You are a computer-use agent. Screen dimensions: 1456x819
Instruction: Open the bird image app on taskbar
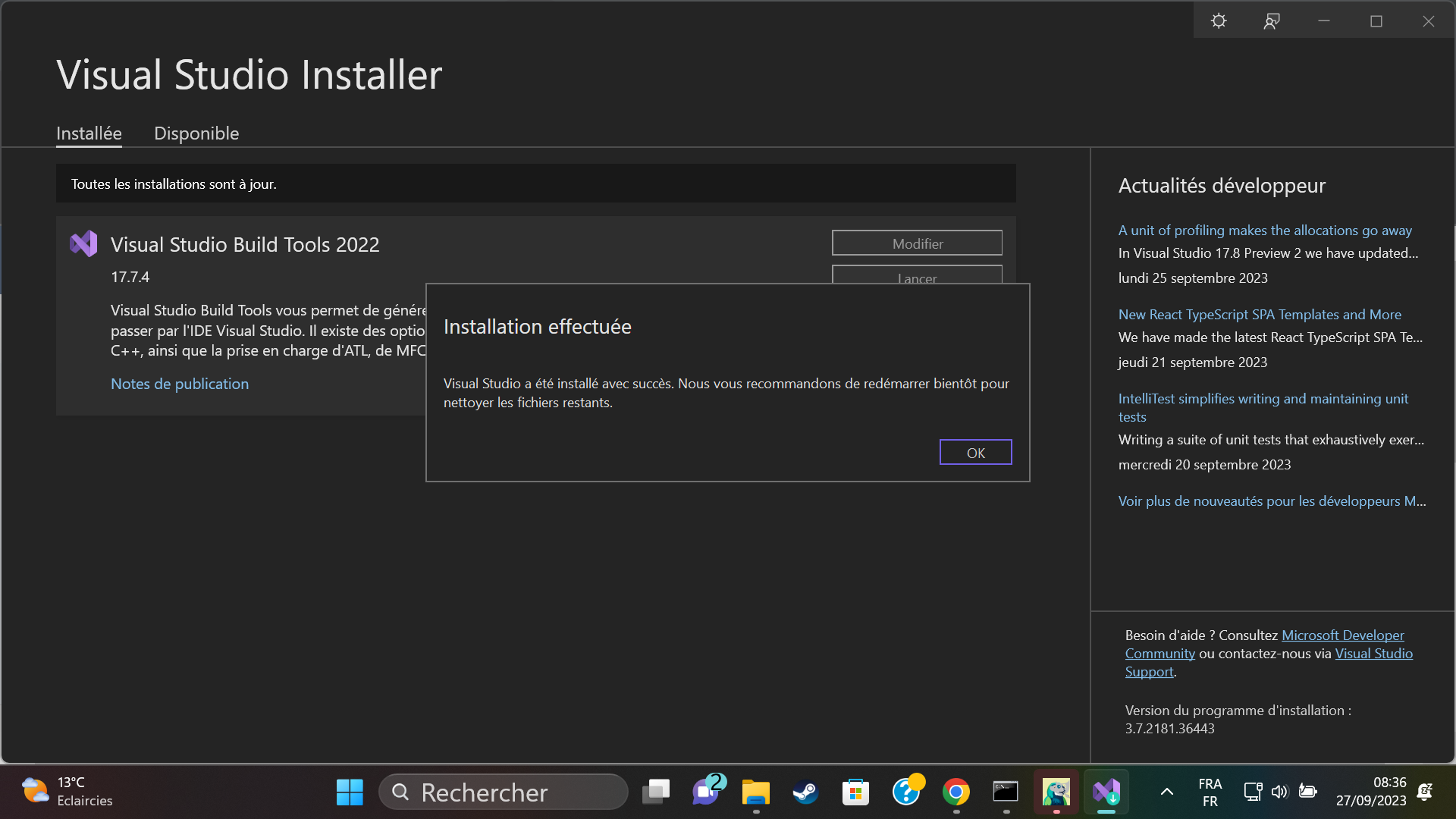[x=1056, y=792]
